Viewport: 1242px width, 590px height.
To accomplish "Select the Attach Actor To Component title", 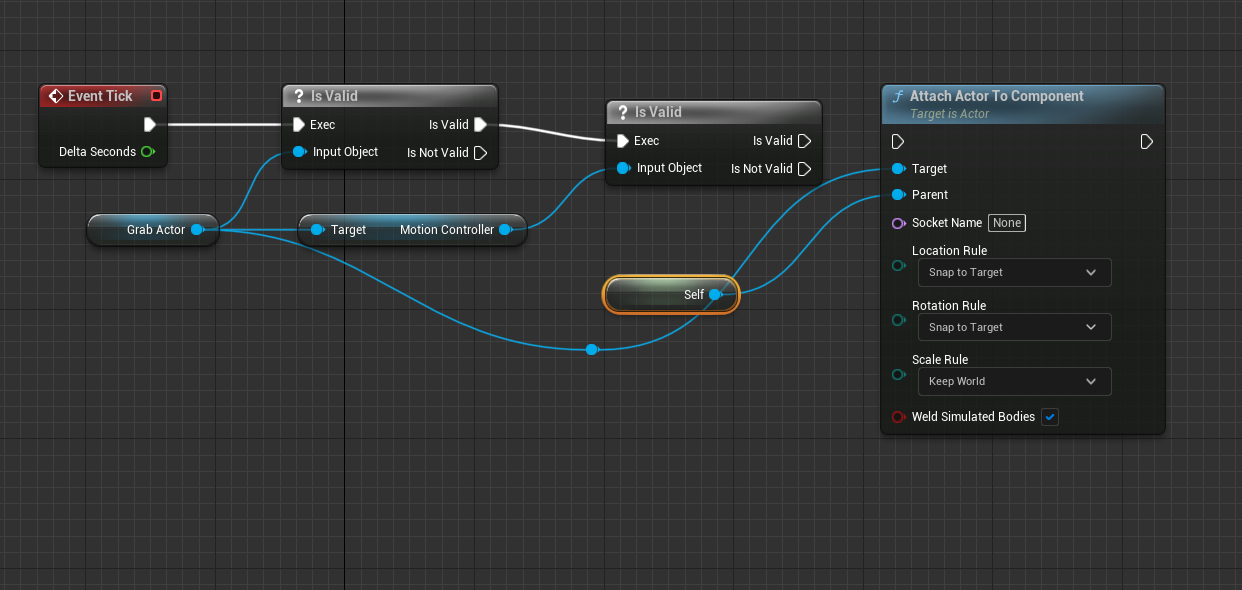I will 996,96.
